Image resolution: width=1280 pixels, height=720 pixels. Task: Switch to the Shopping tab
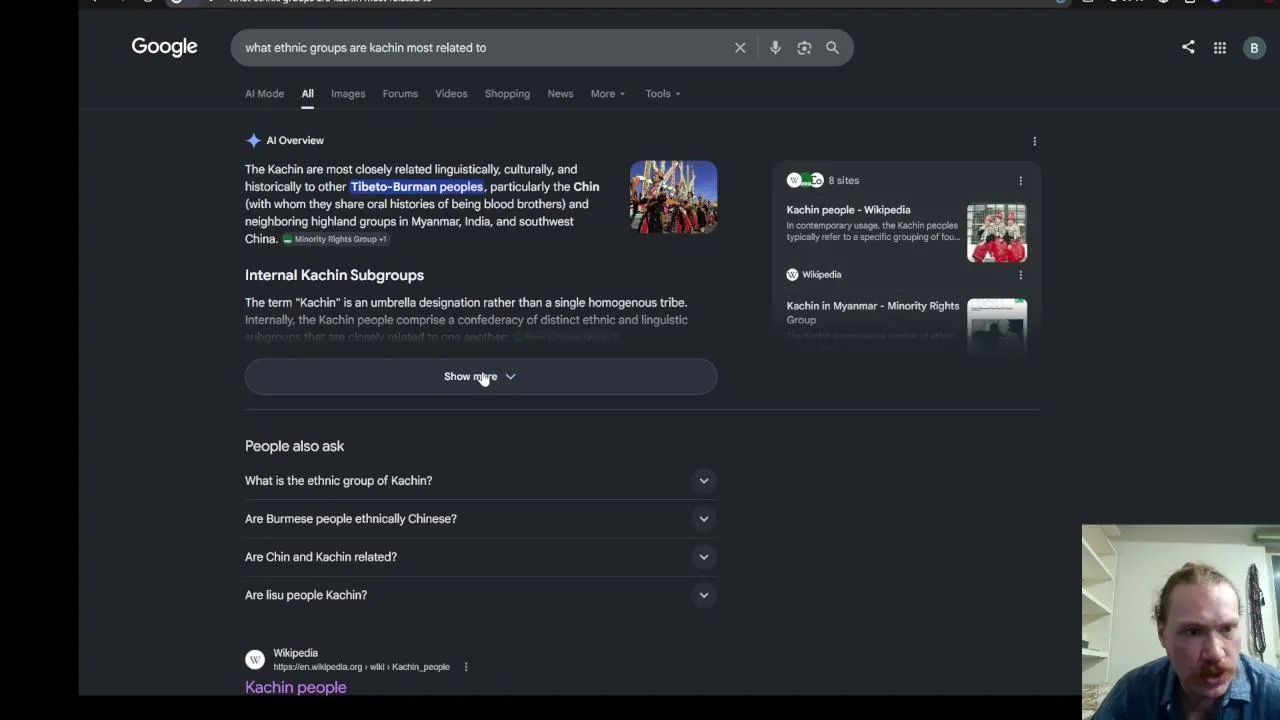click(x=507, y=94)
